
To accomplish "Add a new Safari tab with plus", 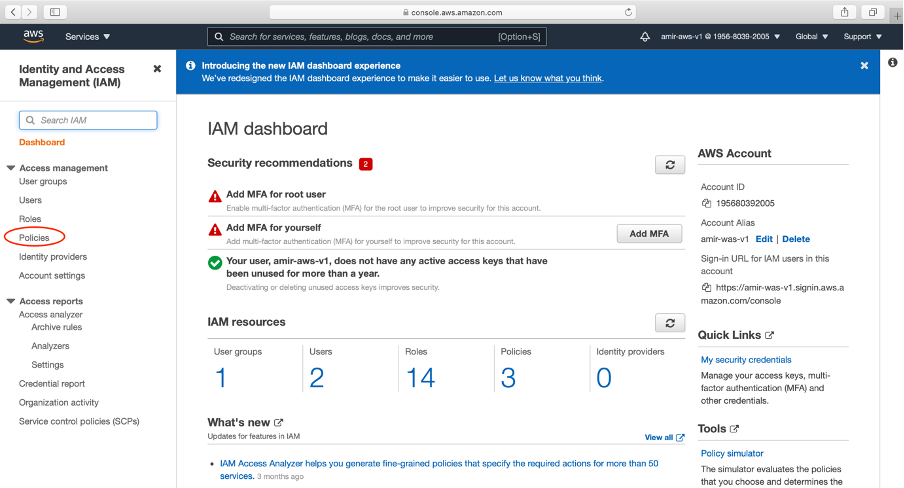I will [x=897, y=16].
